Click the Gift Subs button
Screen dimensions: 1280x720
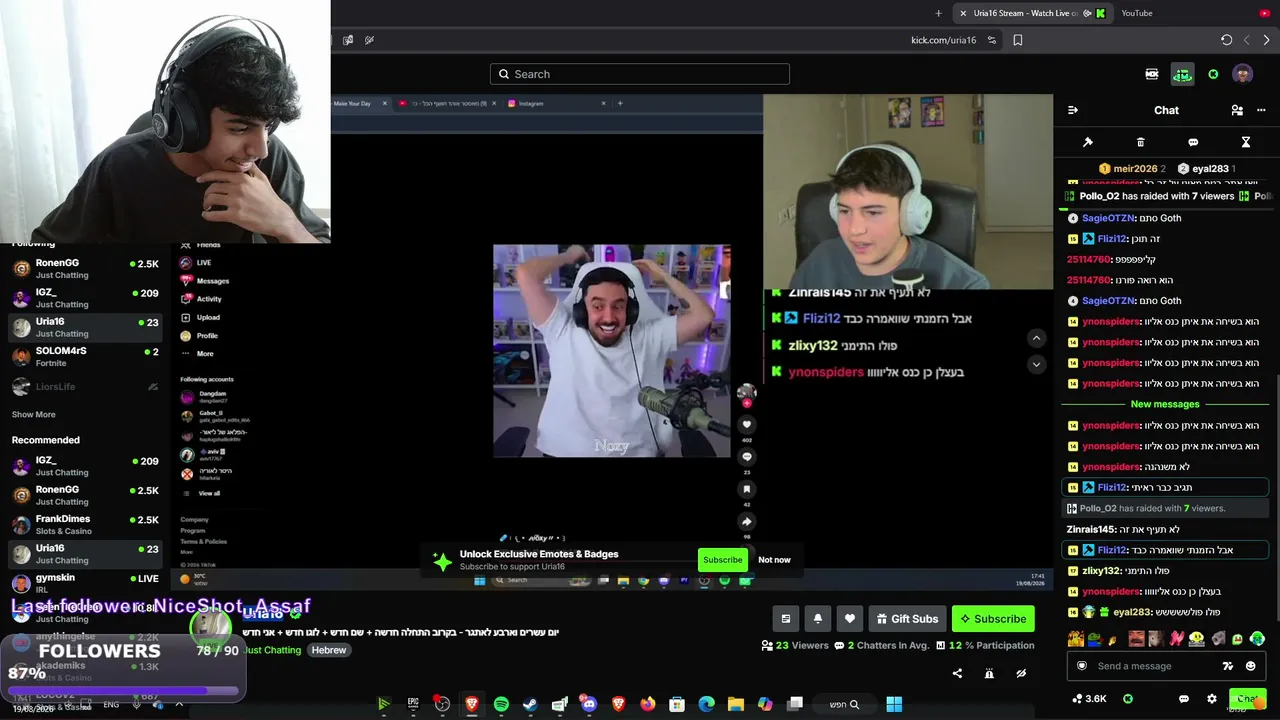[907, 619]
